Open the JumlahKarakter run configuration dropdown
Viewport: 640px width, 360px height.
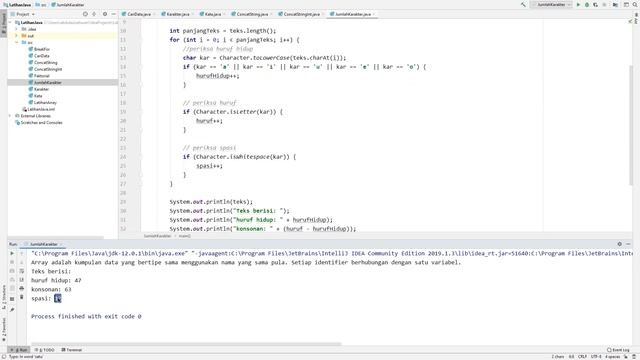pyautogui.click(x=551, y=4)
